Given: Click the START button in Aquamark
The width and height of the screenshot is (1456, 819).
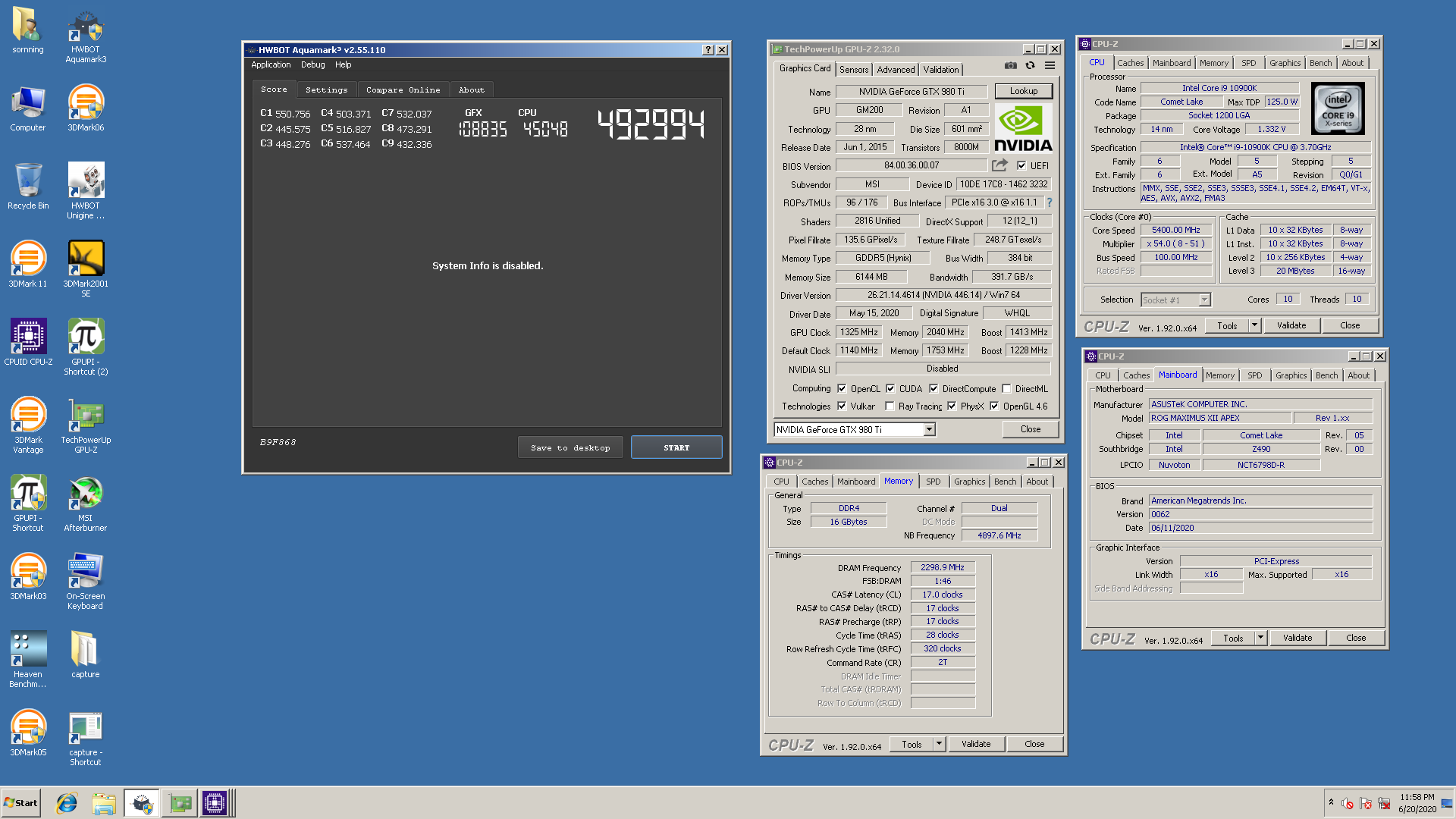Looking at the screenshot, I should pyautogui.click(x=676, y=447).
